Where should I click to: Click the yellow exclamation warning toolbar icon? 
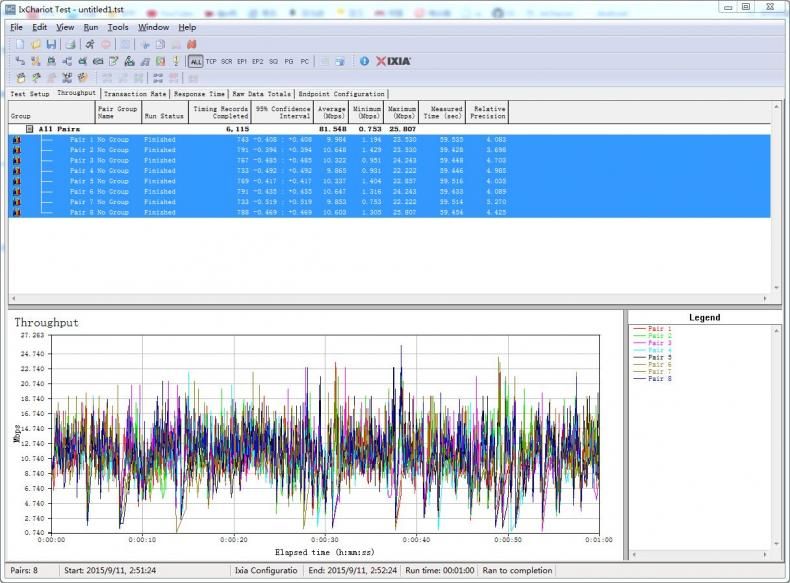176,61
